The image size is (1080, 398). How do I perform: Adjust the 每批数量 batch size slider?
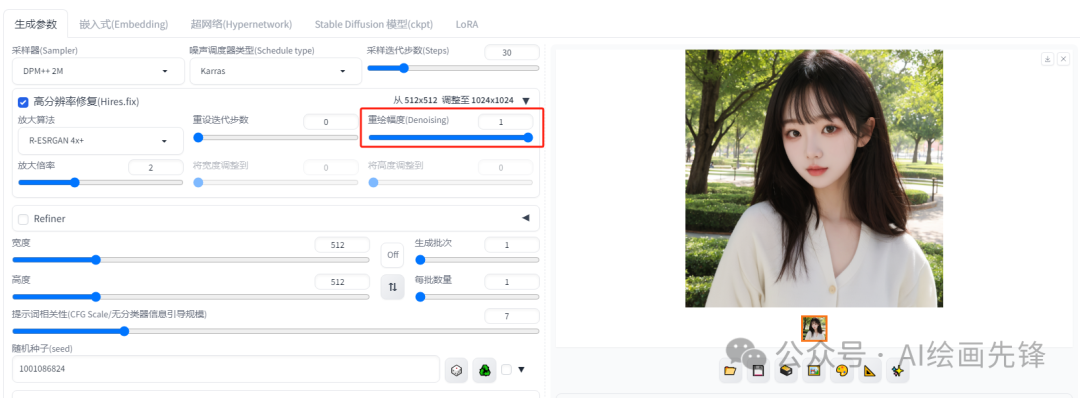[x=477, y=297]
